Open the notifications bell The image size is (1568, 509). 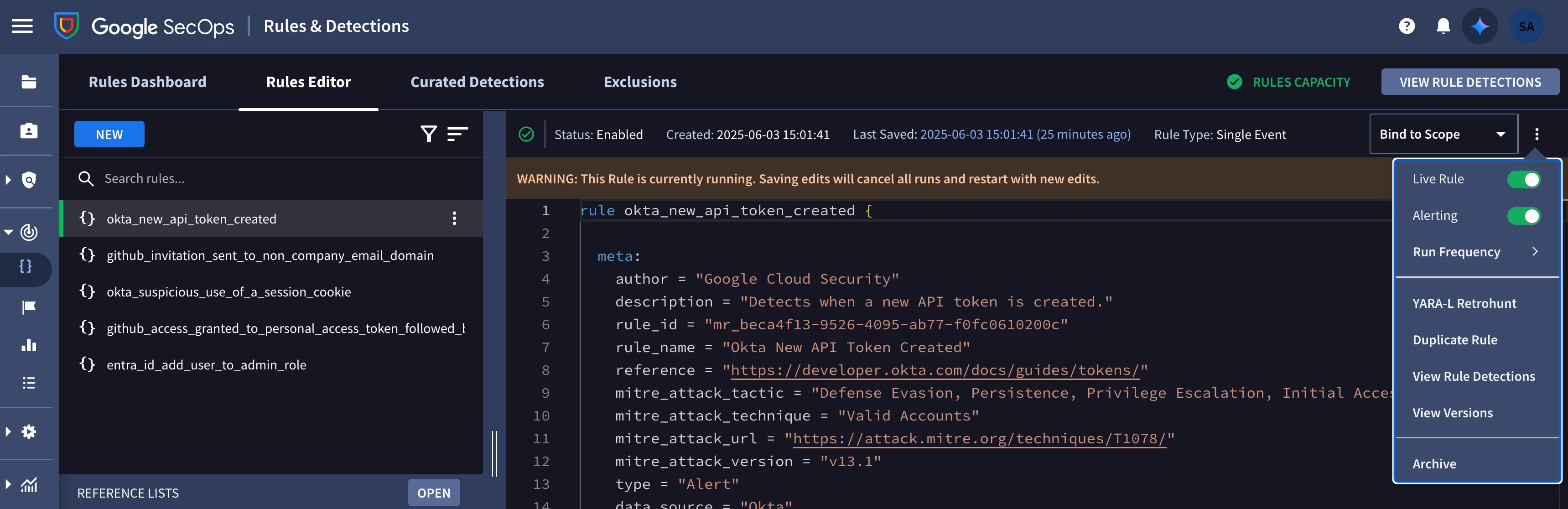1443,26
